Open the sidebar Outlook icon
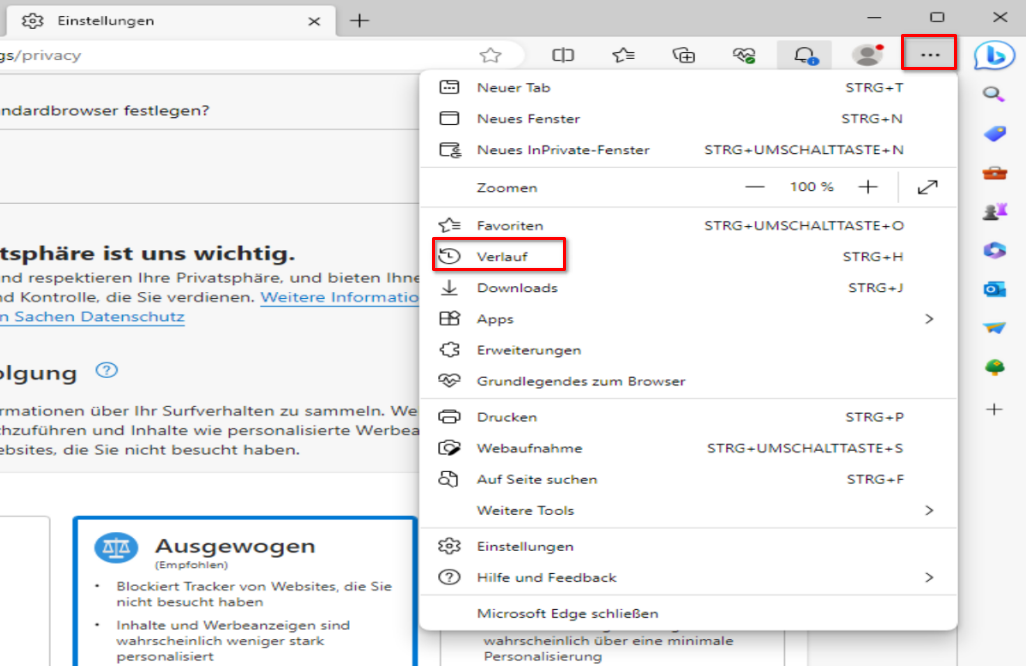Screen dimensions: 1026x666 [x=995, y=289]
